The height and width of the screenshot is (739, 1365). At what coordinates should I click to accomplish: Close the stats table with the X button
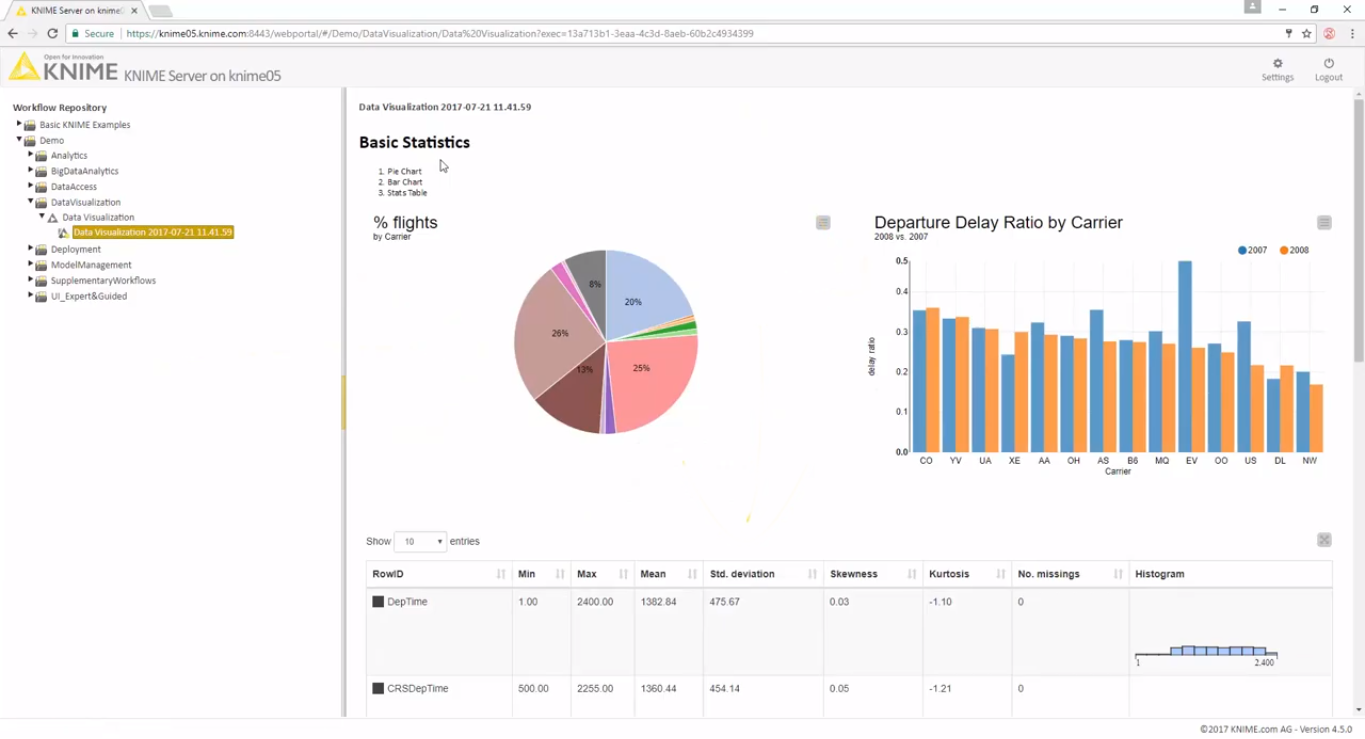[1324, 538]
